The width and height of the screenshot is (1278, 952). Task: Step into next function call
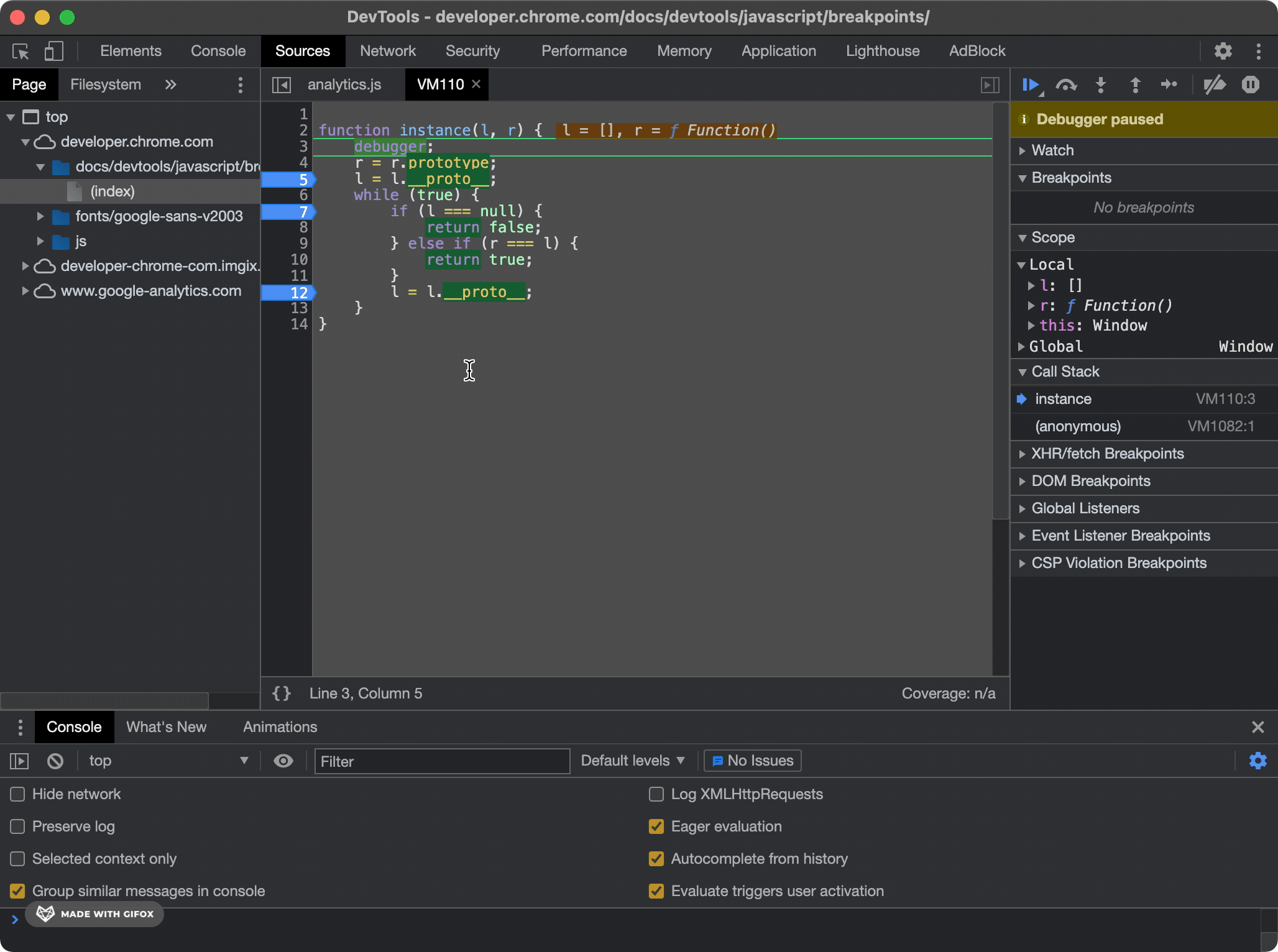[1101, 85]
